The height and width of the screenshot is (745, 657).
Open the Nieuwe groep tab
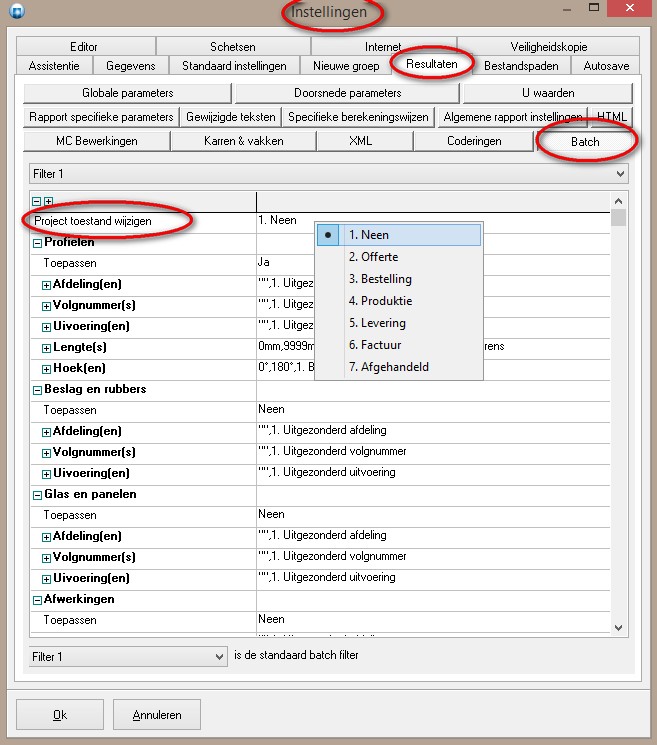click(346, 66)
